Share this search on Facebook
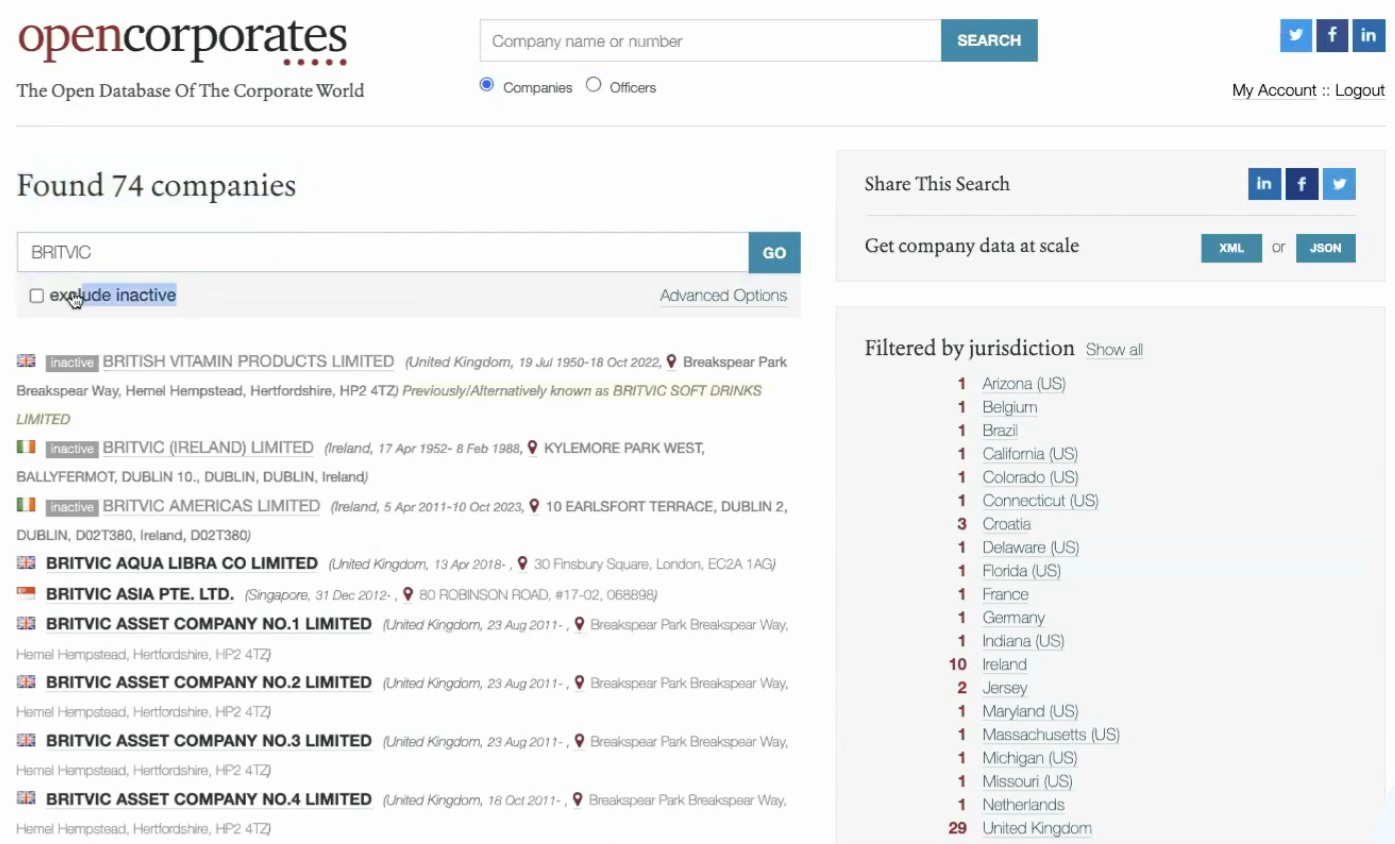1395x844 pixels. coord(1302,184)
